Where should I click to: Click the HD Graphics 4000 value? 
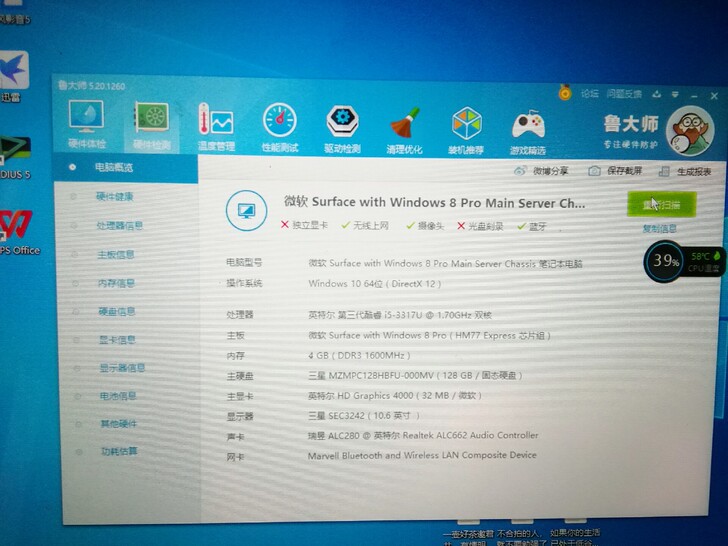[395, 396]
